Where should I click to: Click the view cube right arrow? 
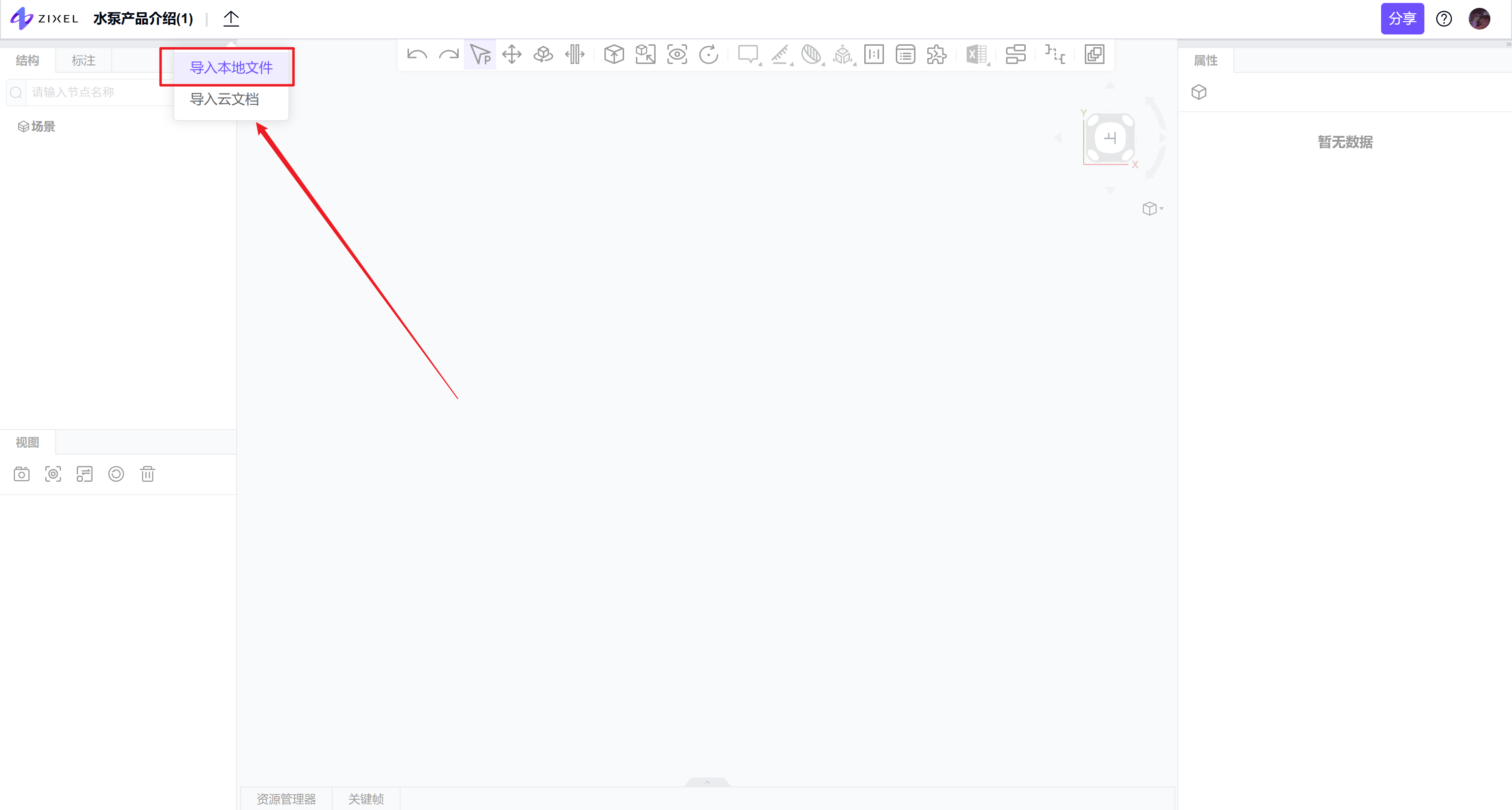1162,138
